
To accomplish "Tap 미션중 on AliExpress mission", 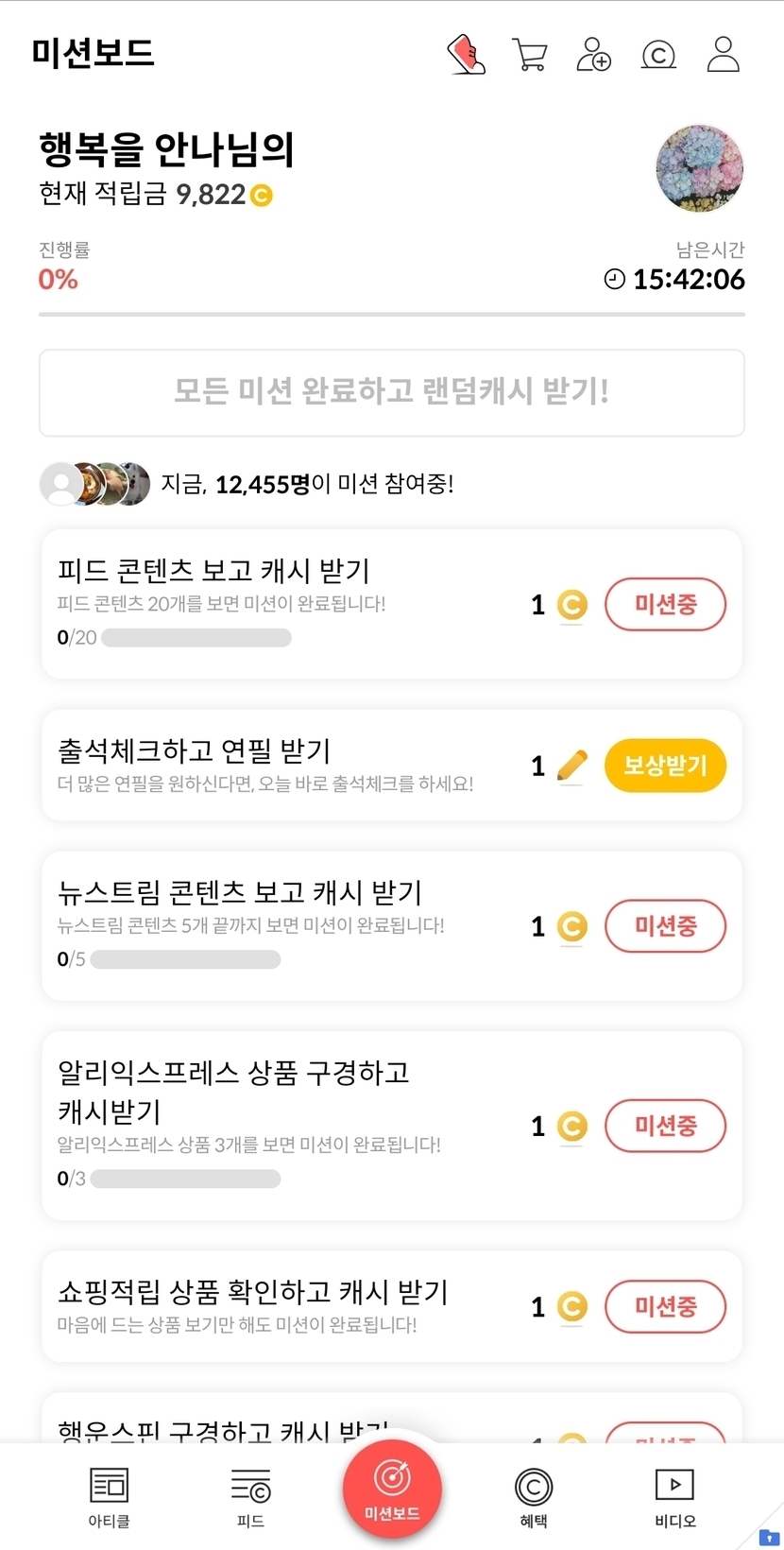I will [665, 1126].
